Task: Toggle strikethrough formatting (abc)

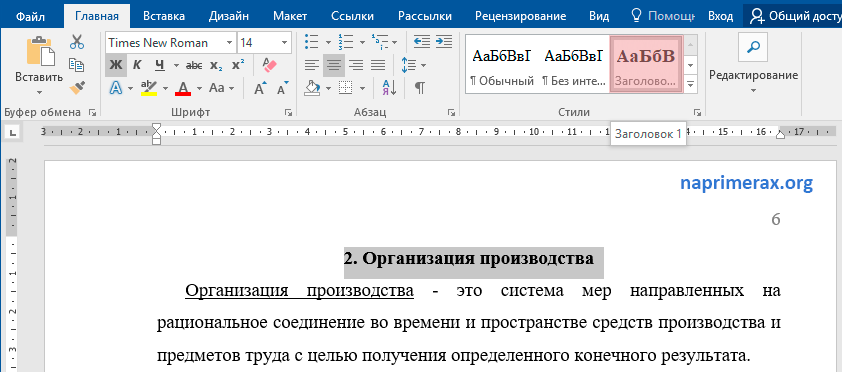Action: tap(193, 65)
